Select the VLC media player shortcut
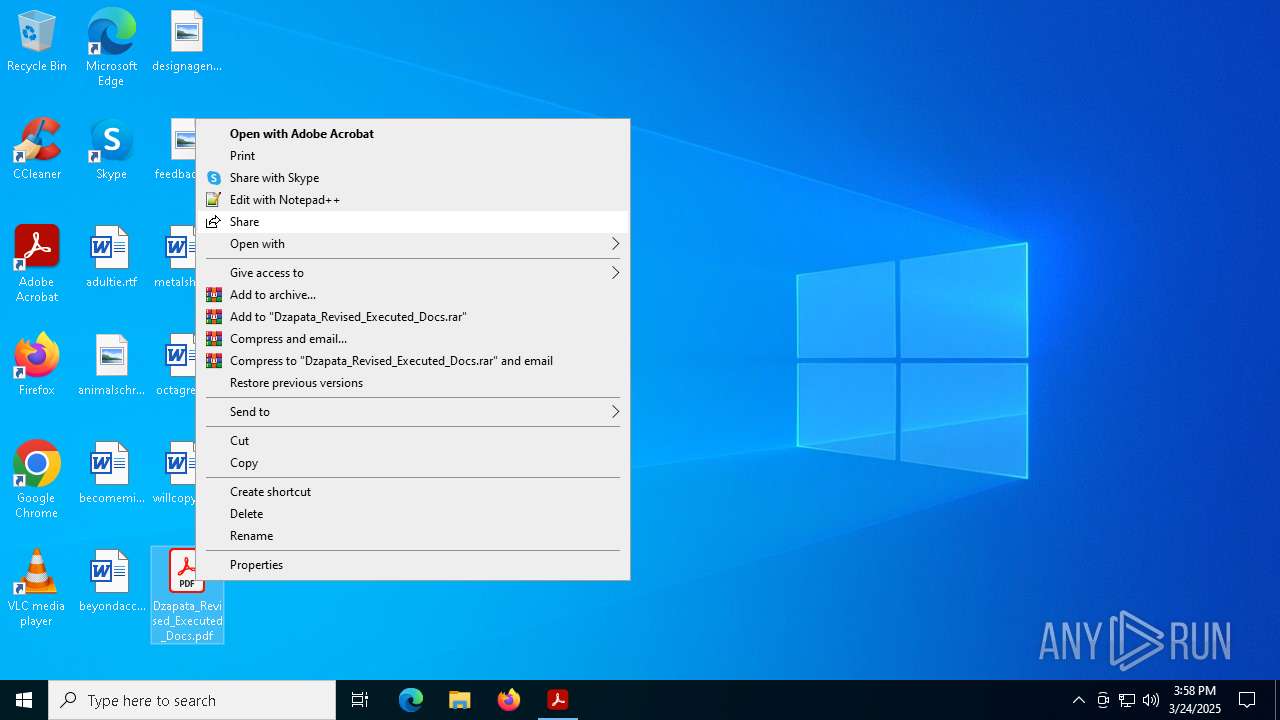The image size is (1280, 720). tap(37, 588)
